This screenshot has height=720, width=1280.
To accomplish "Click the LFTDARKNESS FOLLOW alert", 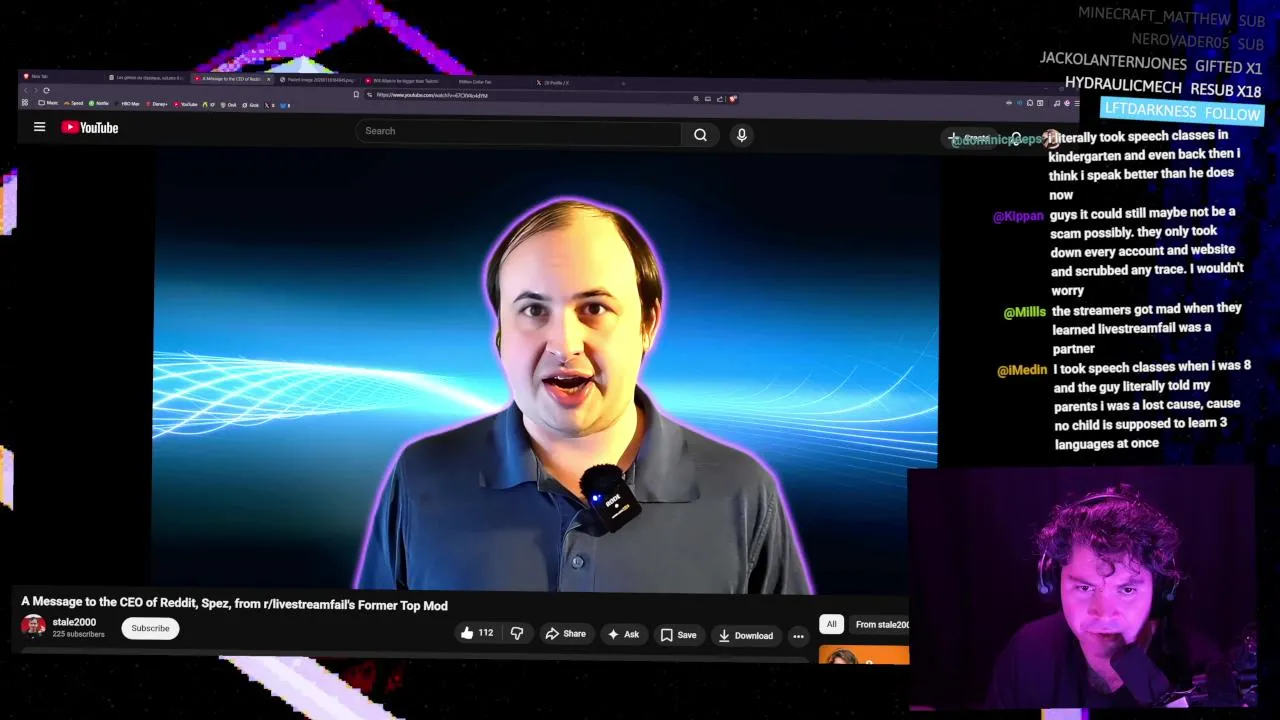I will coord(1182,112).
